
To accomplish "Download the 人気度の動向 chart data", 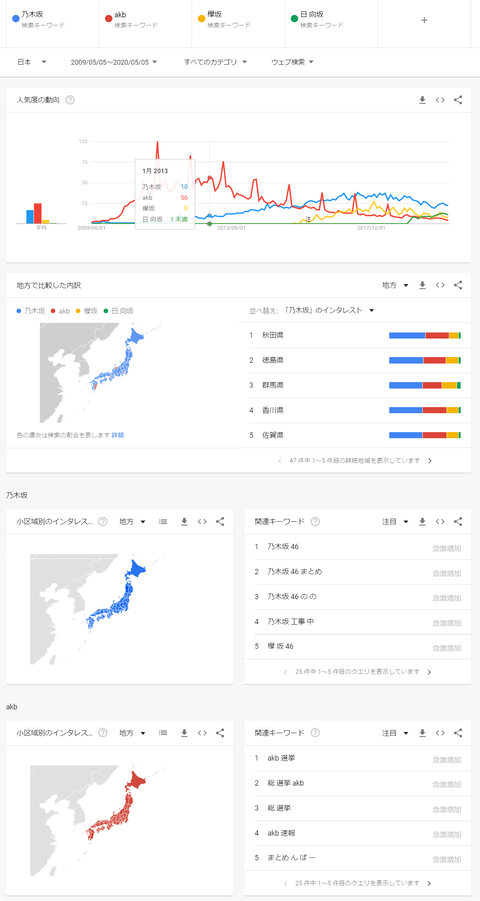I will click(422, 100).
